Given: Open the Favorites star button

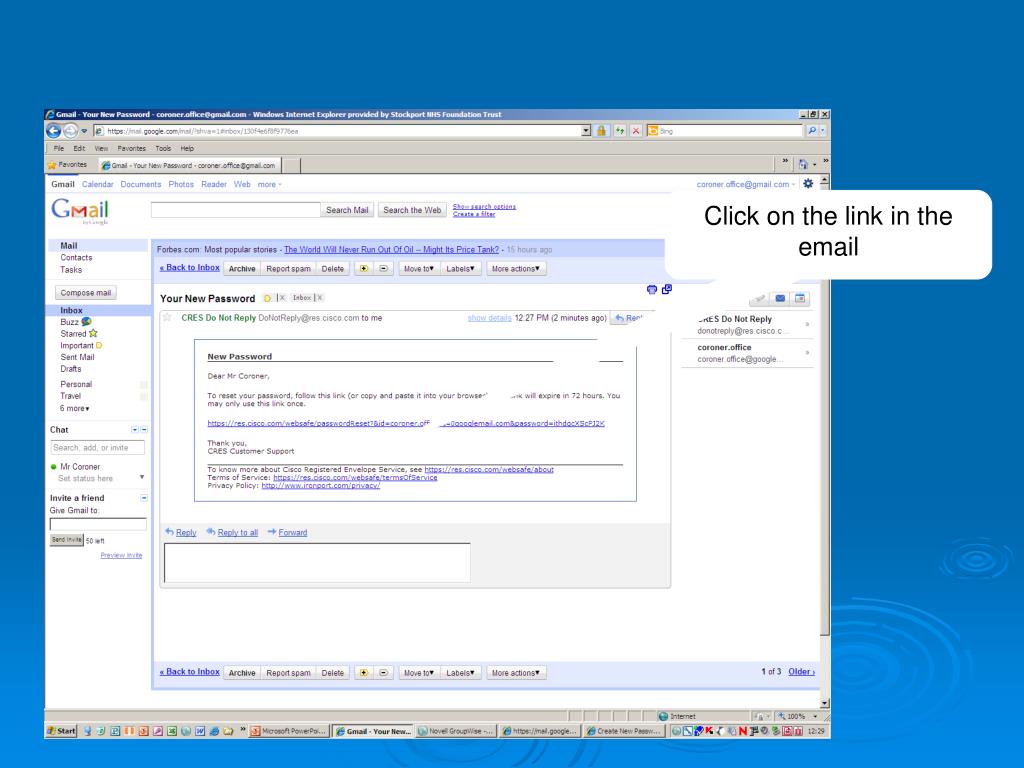Looking at the screenshot, I should tap(67, 165).
